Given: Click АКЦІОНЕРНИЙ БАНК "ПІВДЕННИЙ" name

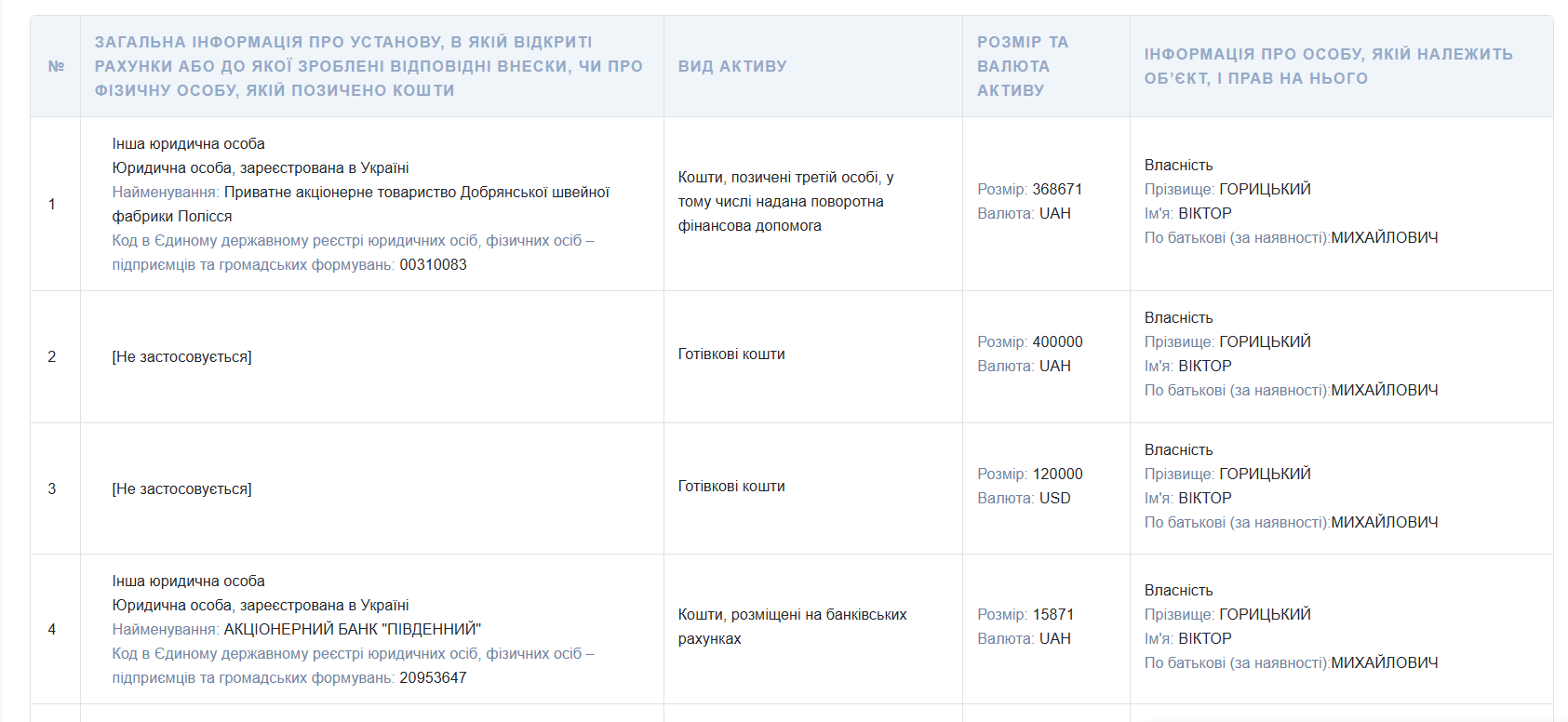Looking at the screenshot, I should pos(353,630).
